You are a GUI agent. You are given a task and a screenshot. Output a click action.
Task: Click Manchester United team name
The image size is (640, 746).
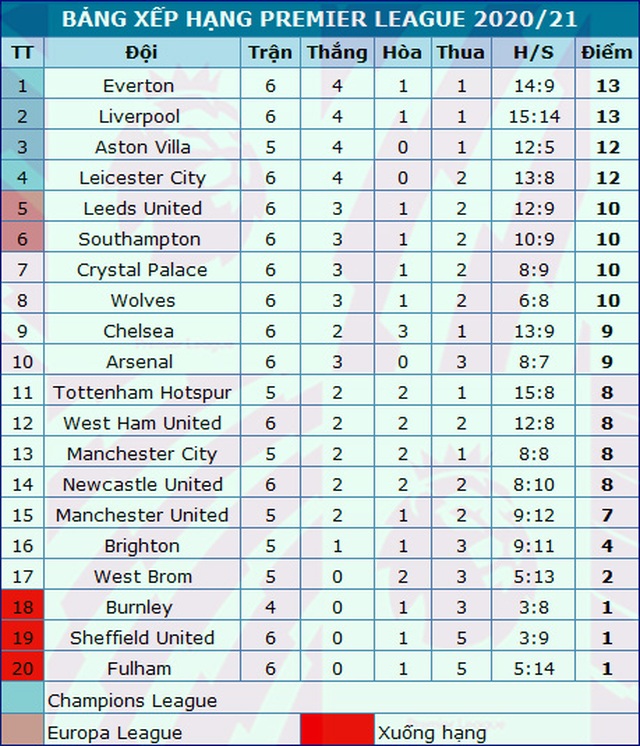[x=142, y=515]
